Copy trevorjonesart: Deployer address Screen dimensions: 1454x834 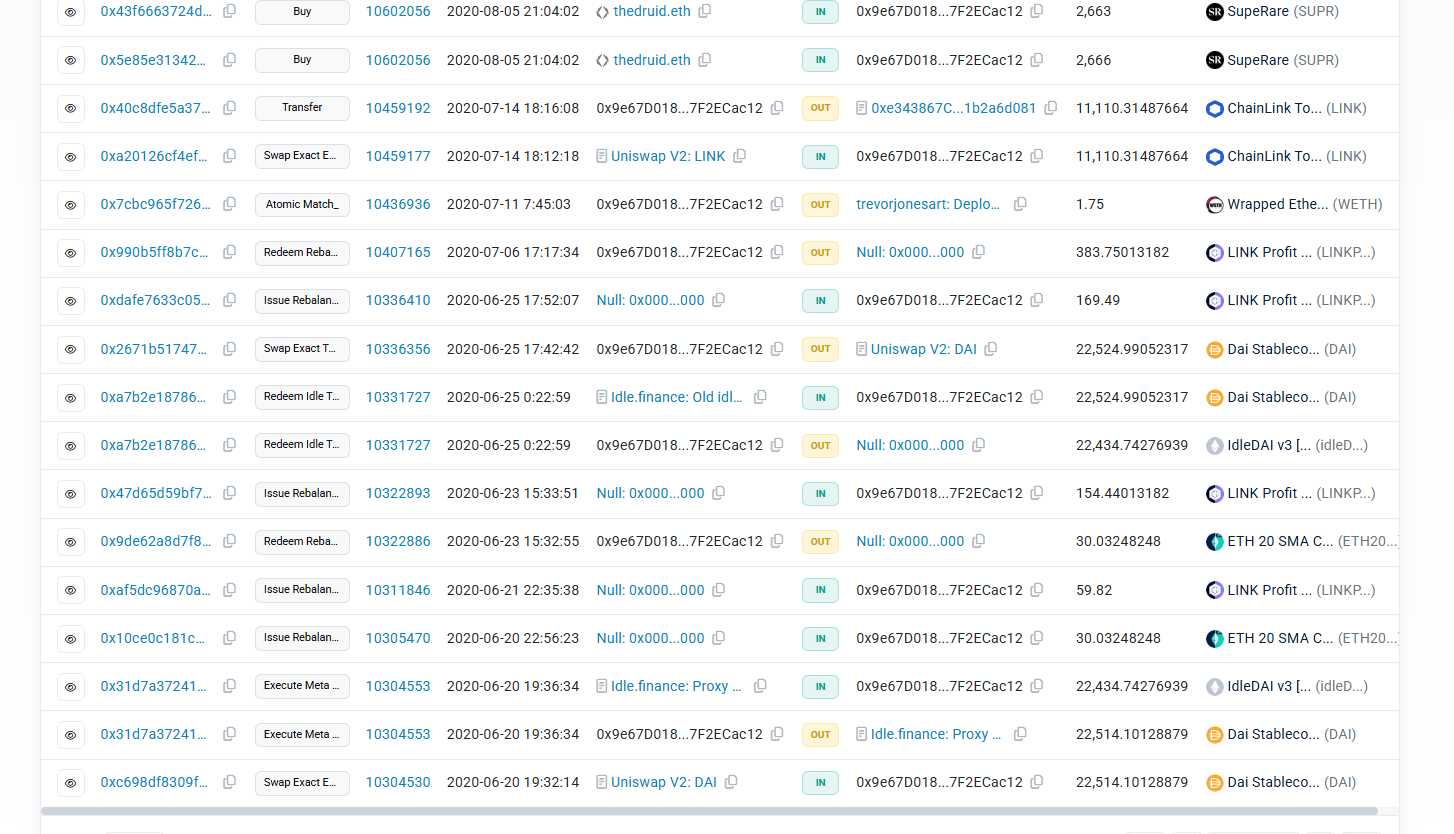[x=1020, y=204]
